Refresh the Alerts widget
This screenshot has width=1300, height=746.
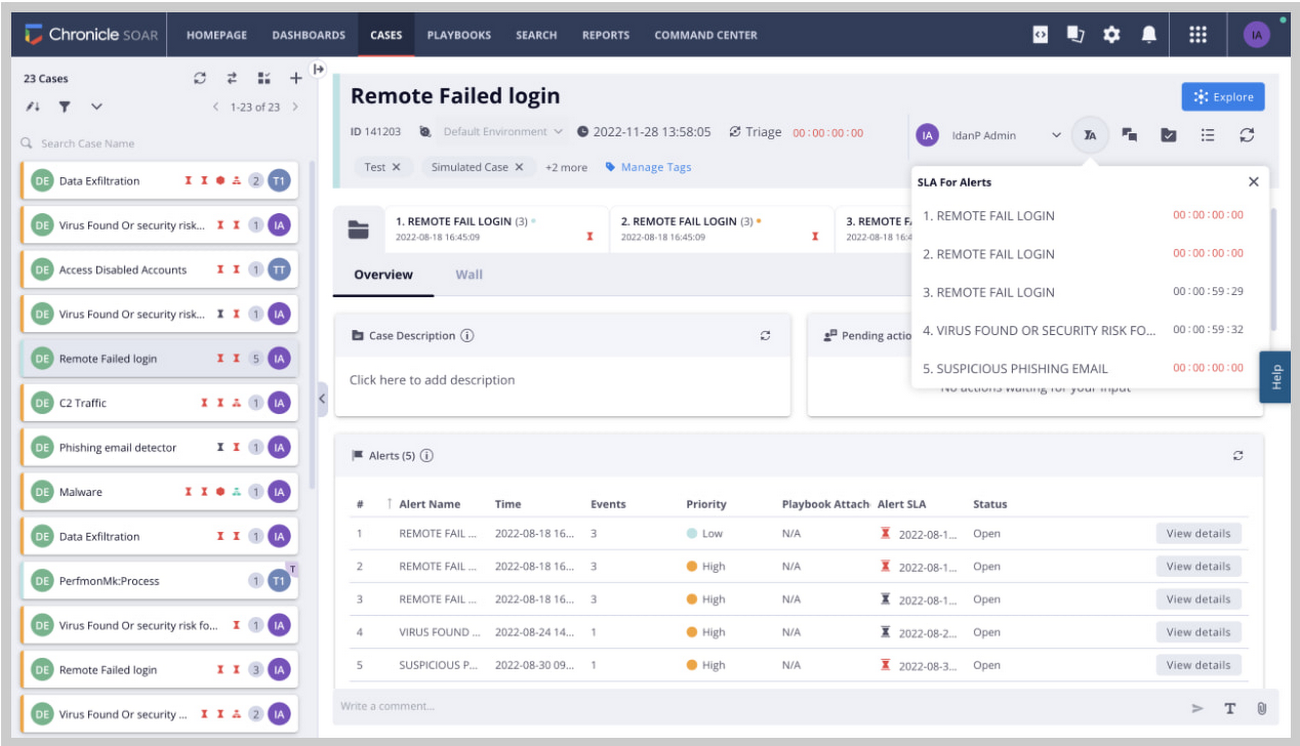pyautogui.click(x=1238, y=456)
